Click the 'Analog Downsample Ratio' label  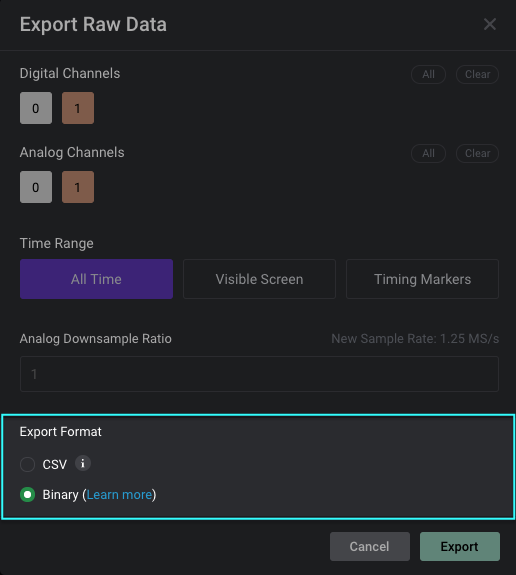(95, 339)
